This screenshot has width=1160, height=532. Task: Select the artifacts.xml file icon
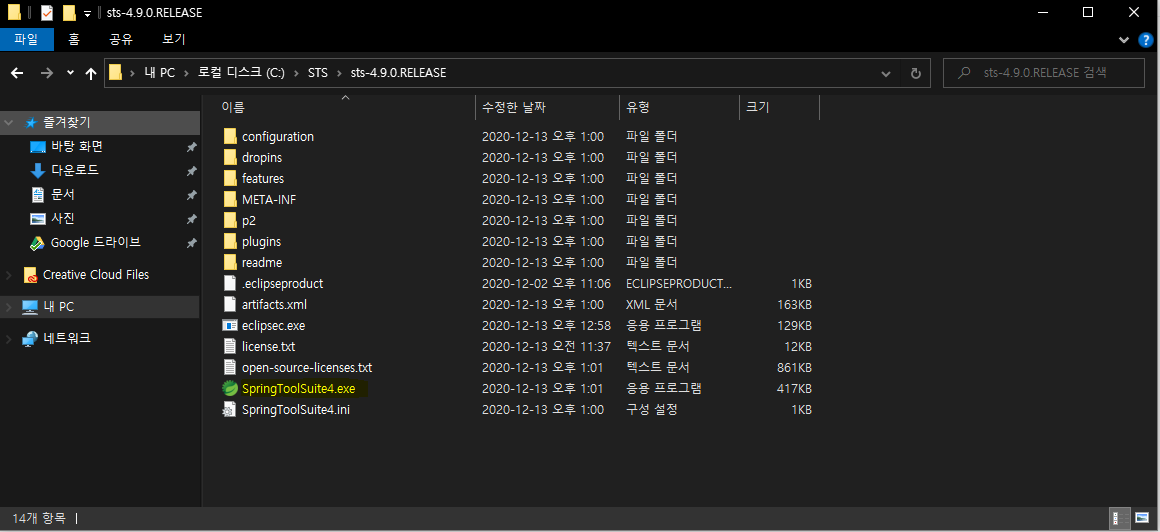click(229, 304)
